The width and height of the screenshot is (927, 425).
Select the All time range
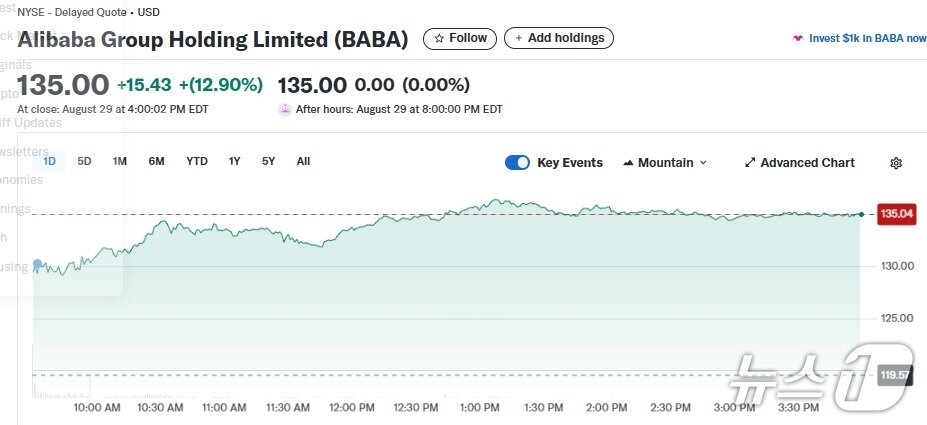[x=303, y=161]
